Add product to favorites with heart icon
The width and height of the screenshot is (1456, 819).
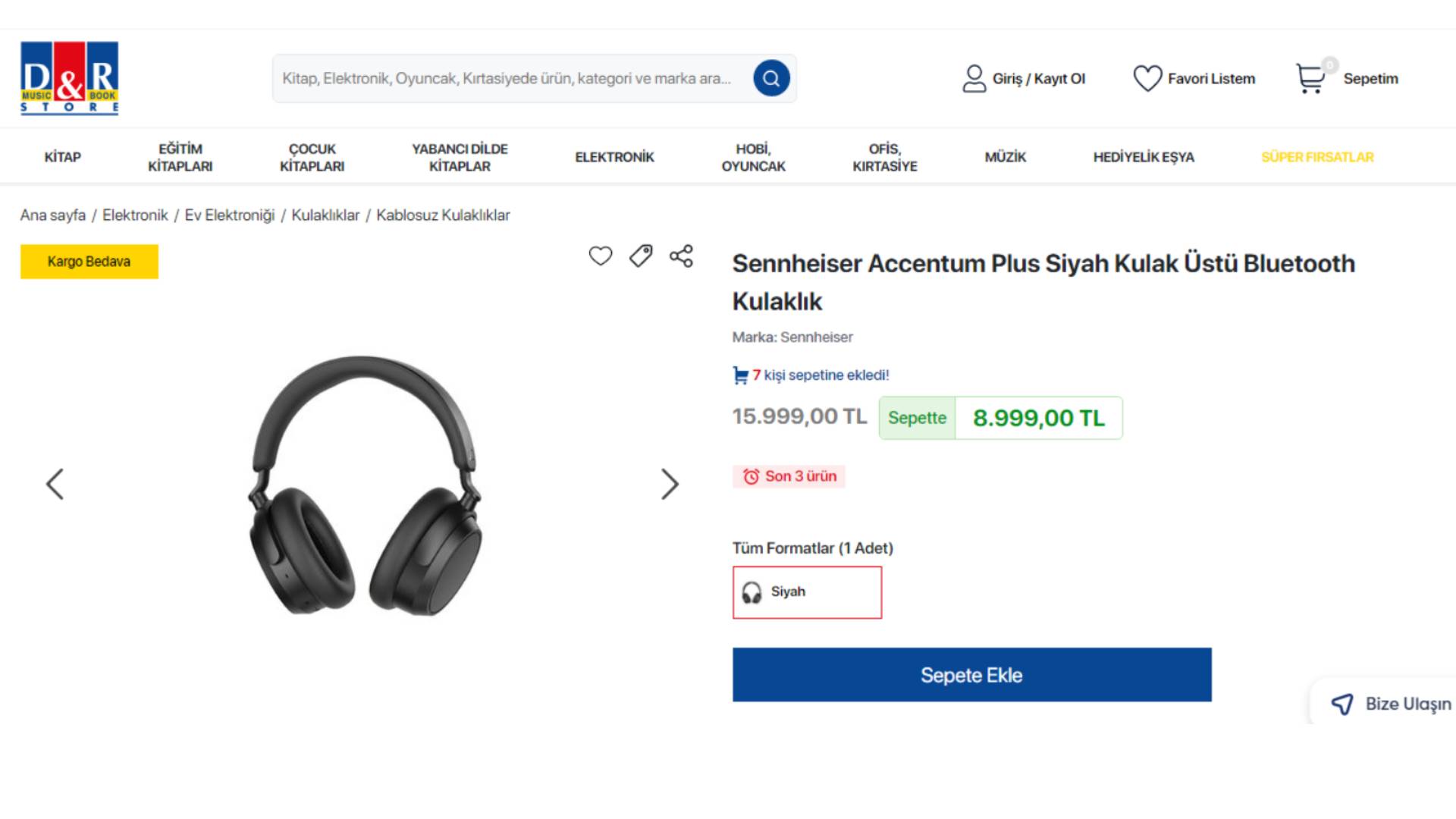[x=600, y=256]
